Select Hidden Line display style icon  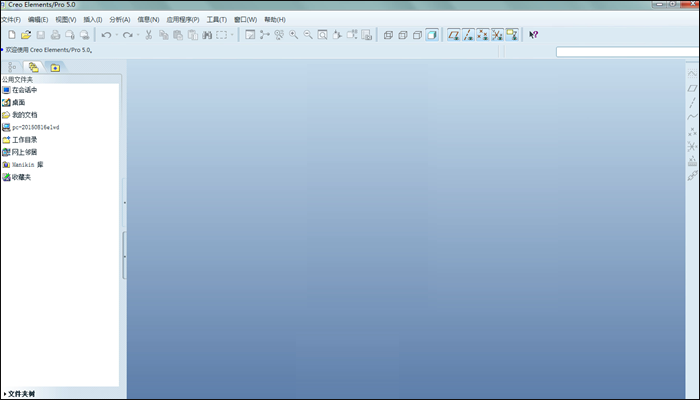tap(403, 35)
